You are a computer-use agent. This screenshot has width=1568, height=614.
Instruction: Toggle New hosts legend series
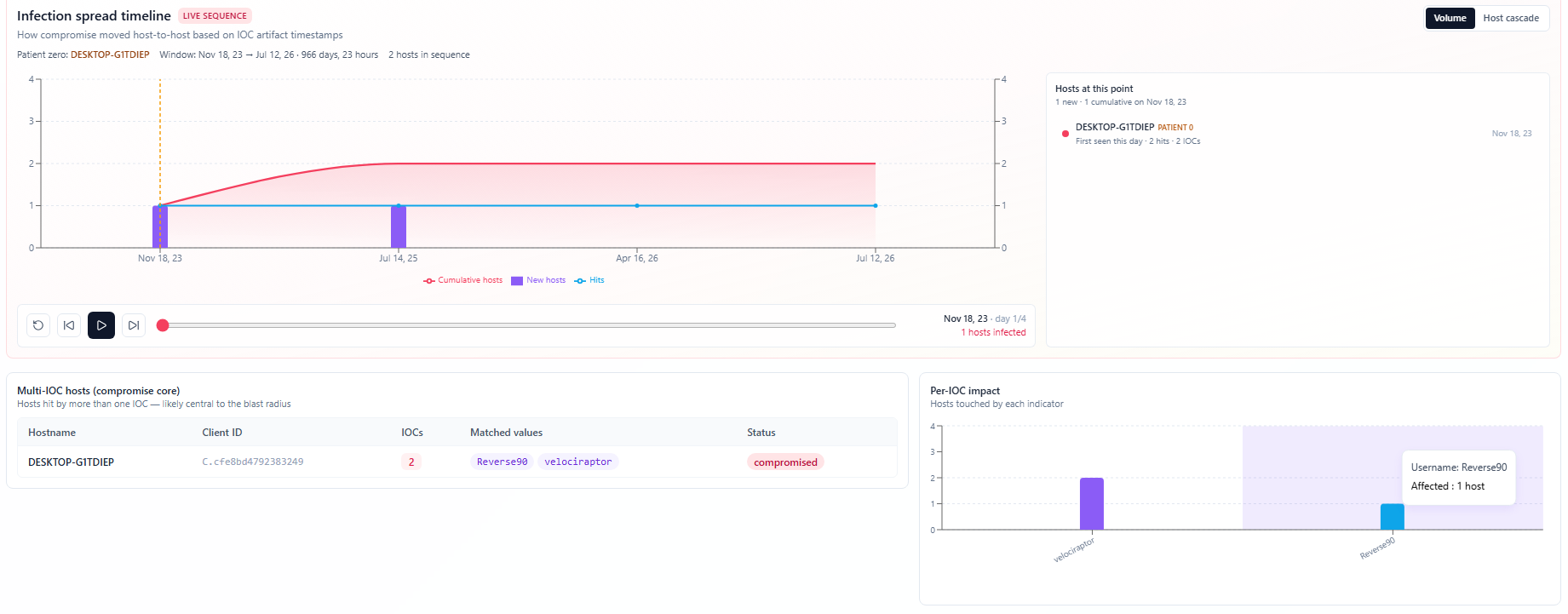tap(538, 280)
